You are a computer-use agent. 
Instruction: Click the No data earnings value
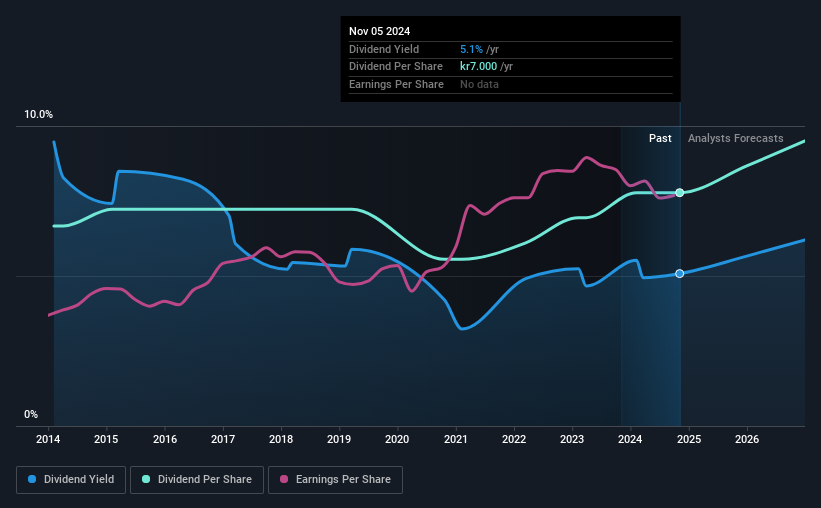479,84
